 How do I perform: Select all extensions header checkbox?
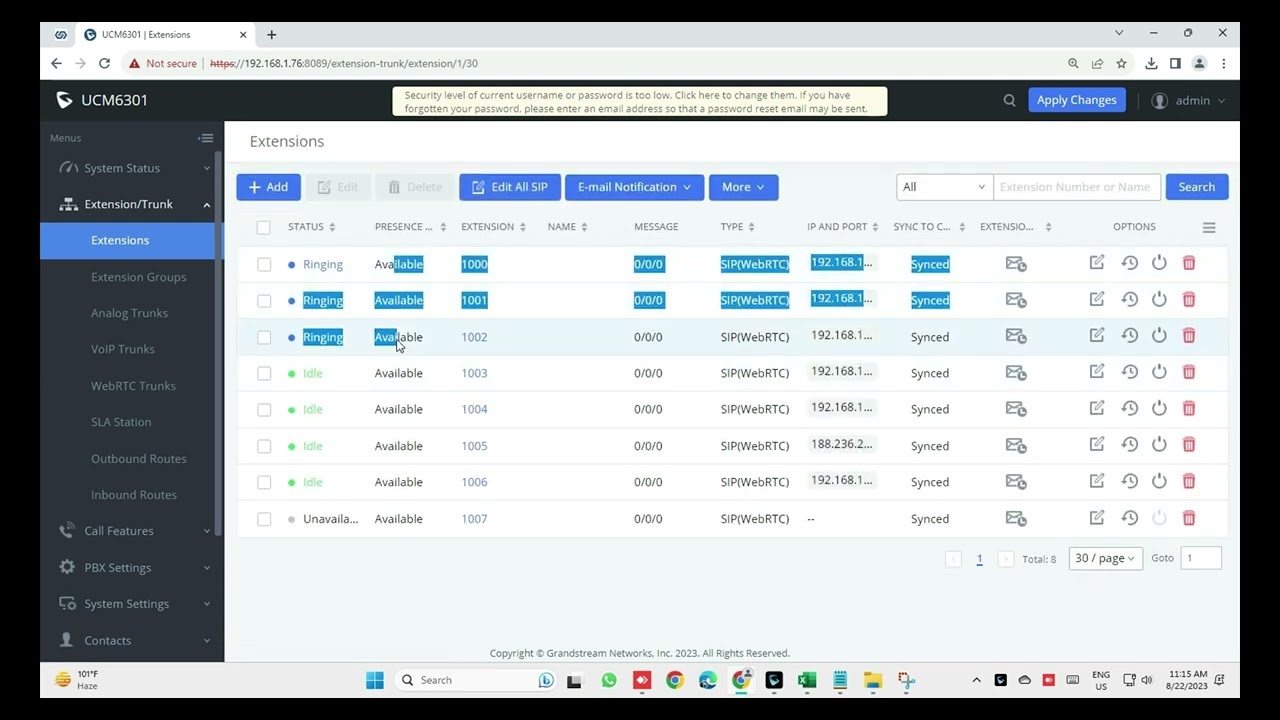pos(263,227)
